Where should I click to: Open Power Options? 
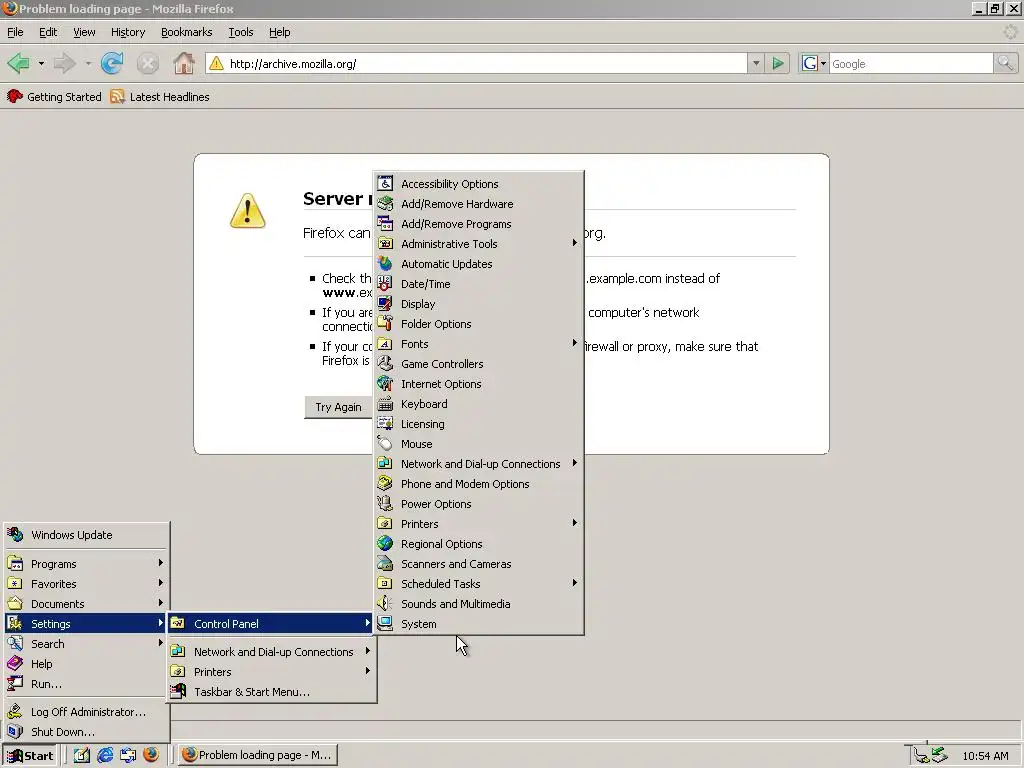pyautogui.click(x=479, y=504)
